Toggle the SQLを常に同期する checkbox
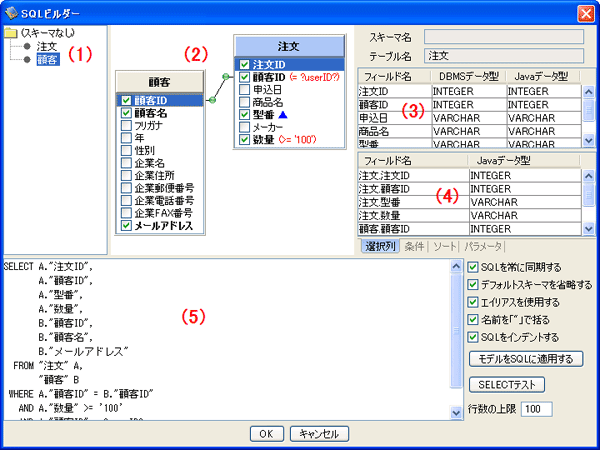The width and height of the screenshot is (600, 450). point(474,266)
